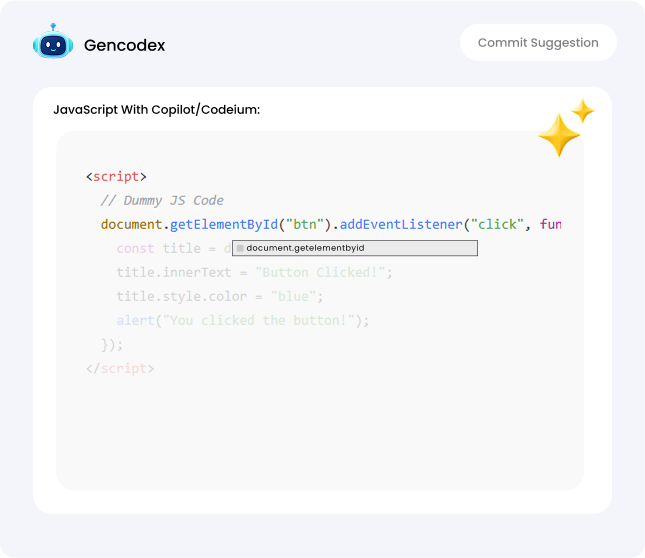645x558 pixels.
Task: Click the alert statement line
Action: (x=242, y=320)
